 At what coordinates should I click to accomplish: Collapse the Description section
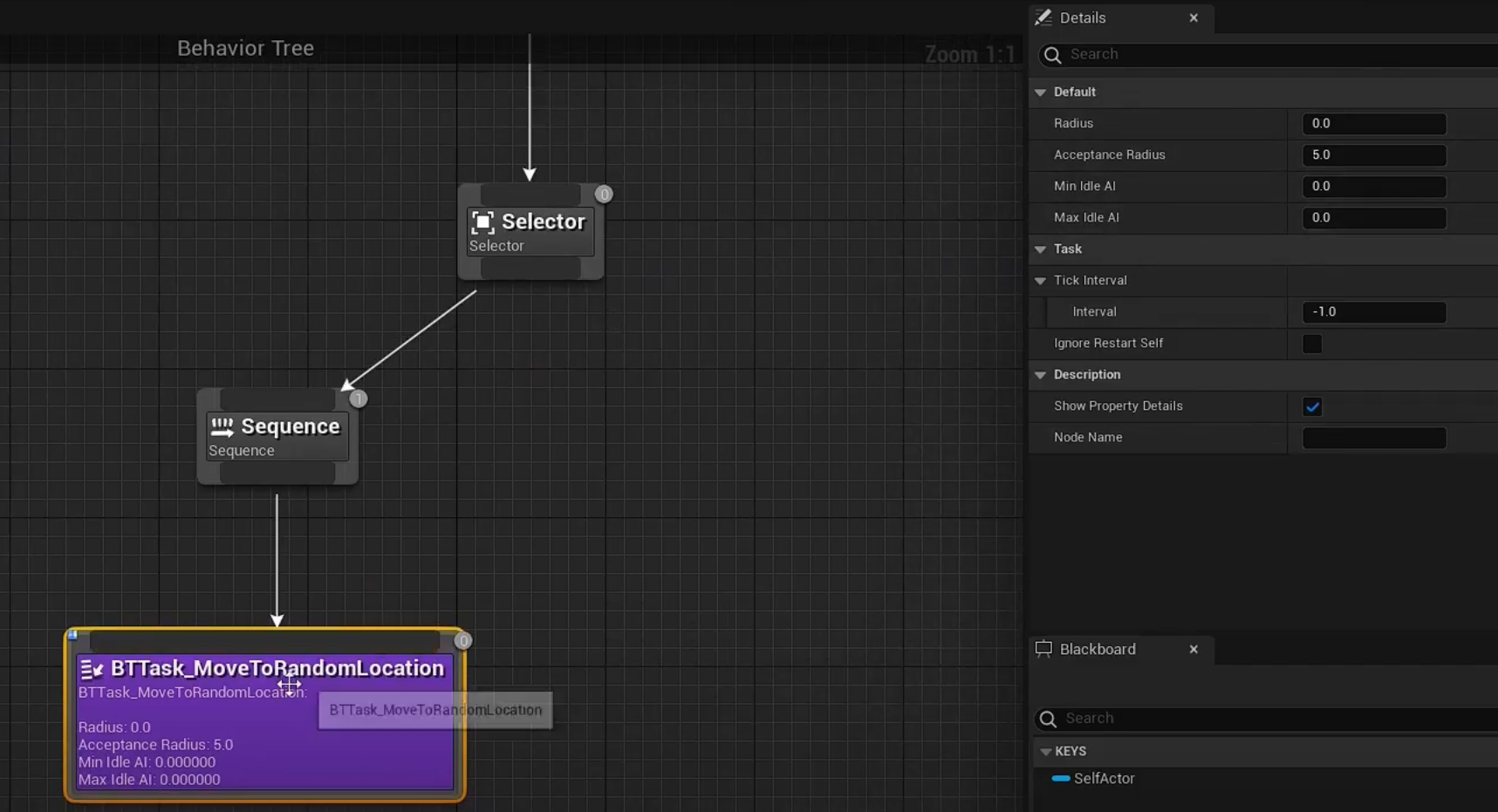(1040, 375)
